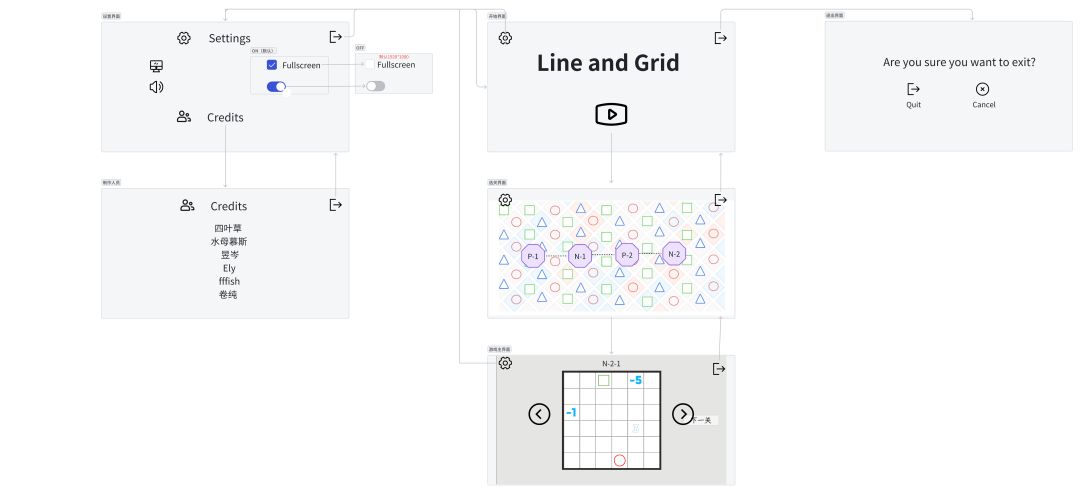The height and width of the screenshot is (499, 1080).
Task: Check the unchecked Fullscreen checkbox
Action: 370,65
